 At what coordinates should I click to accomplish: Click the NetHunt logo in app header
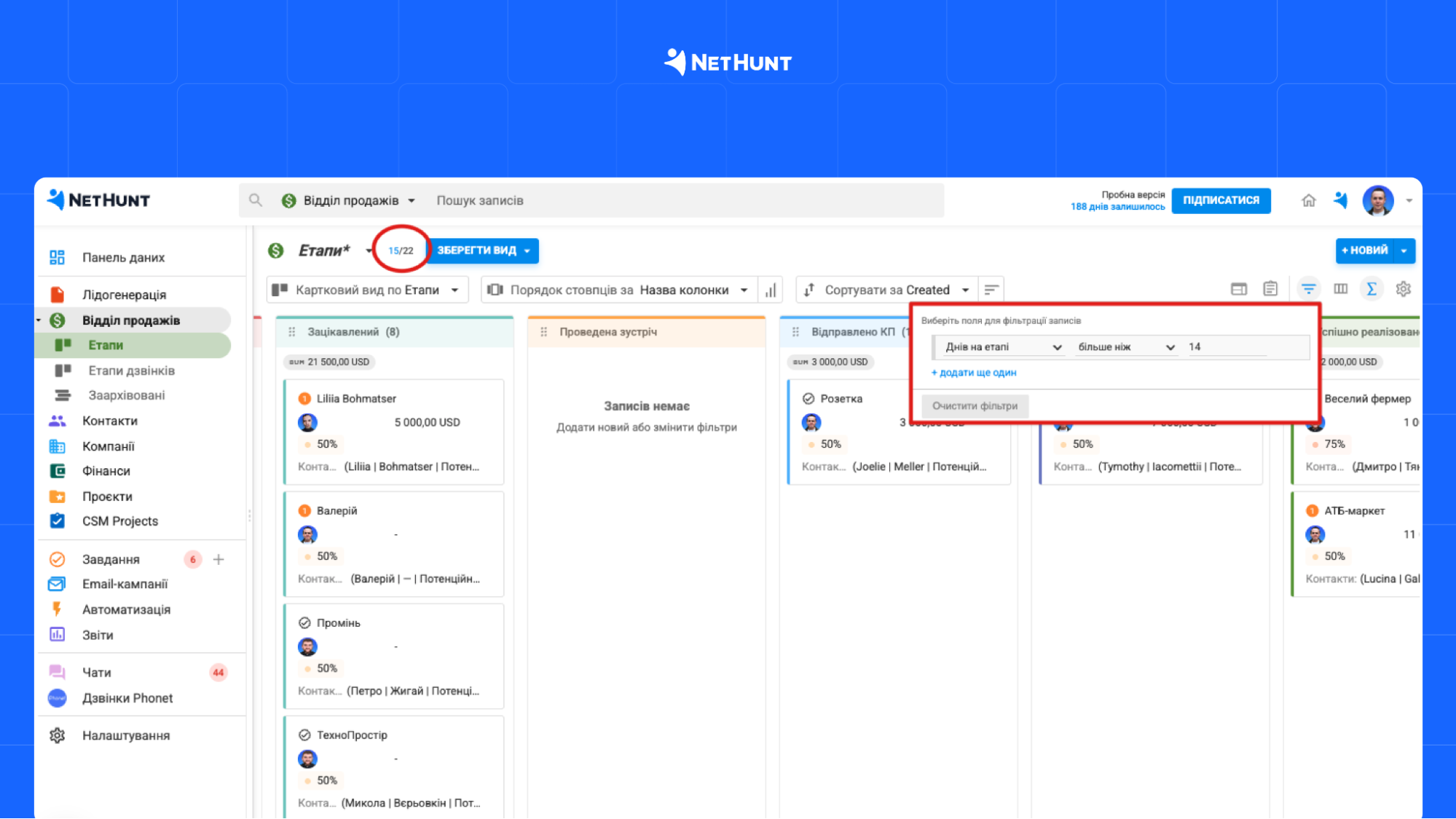(x=99, y=200)
